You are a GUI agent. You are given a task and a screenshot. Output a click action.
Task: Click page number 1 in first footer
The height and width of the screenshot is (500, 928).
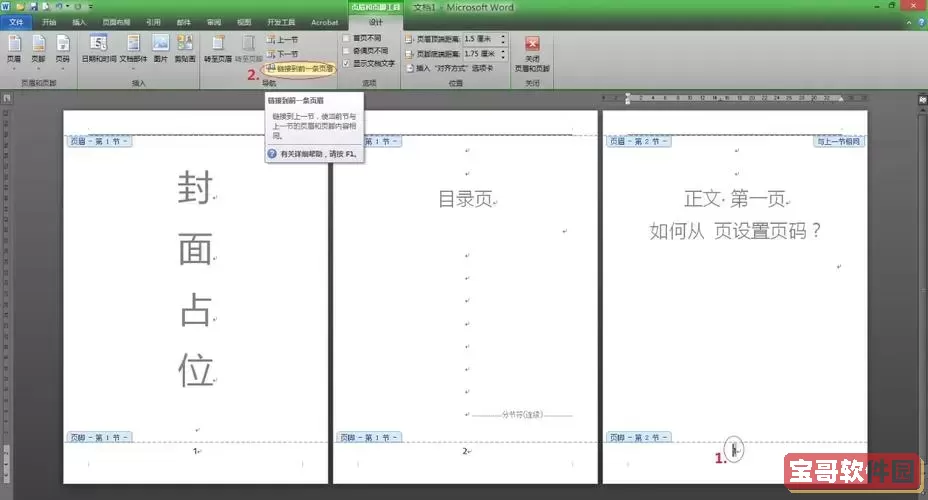pyautogui.click(x=195, y=451)
